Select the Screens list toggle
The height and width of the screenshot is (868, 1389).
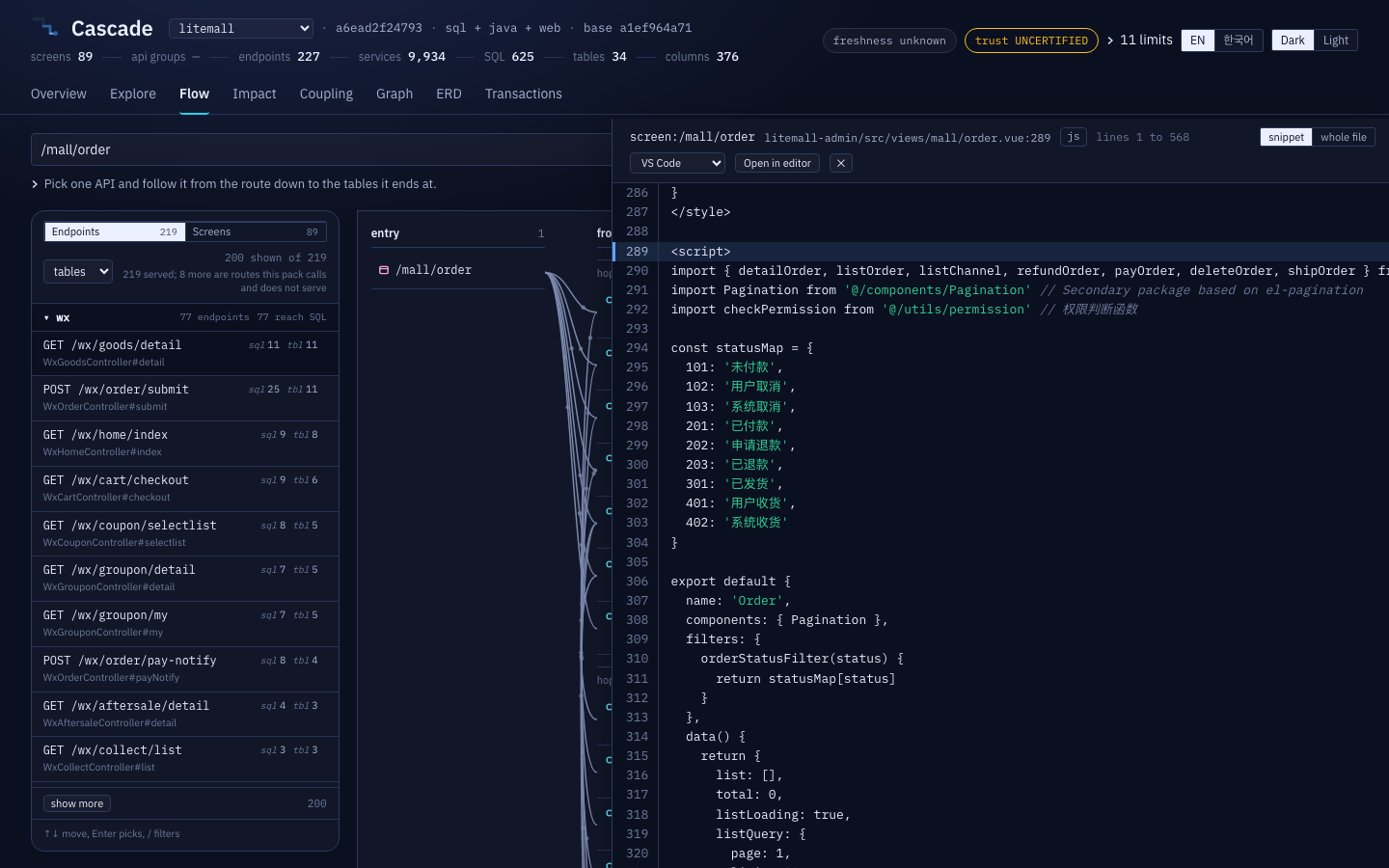pos(255,231)
